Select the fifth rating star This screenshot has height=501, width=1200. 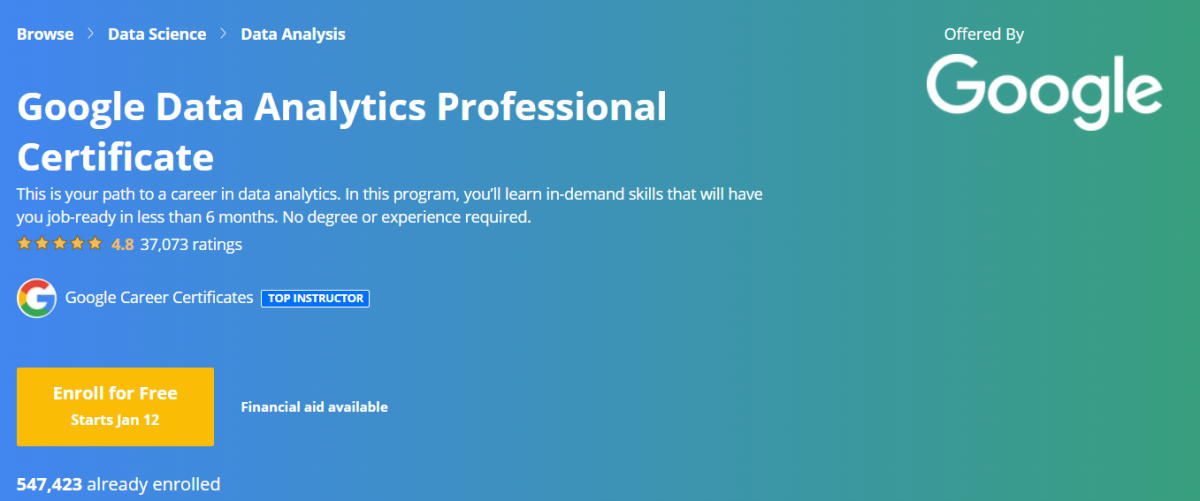point(95,244)
